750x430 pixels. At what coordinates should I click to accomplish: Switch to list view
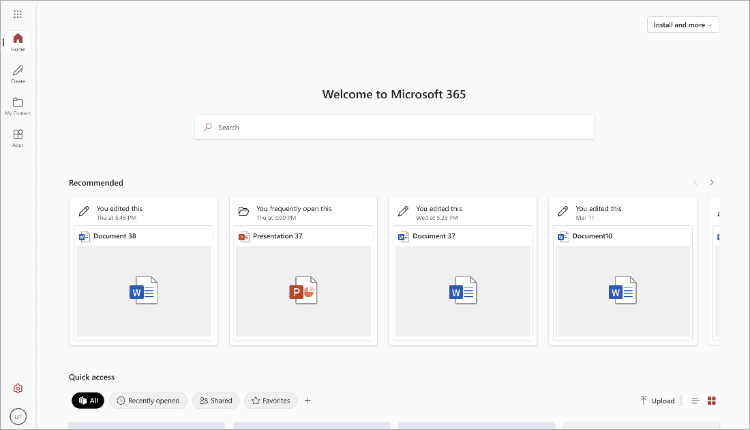click(x=695, y=401)
